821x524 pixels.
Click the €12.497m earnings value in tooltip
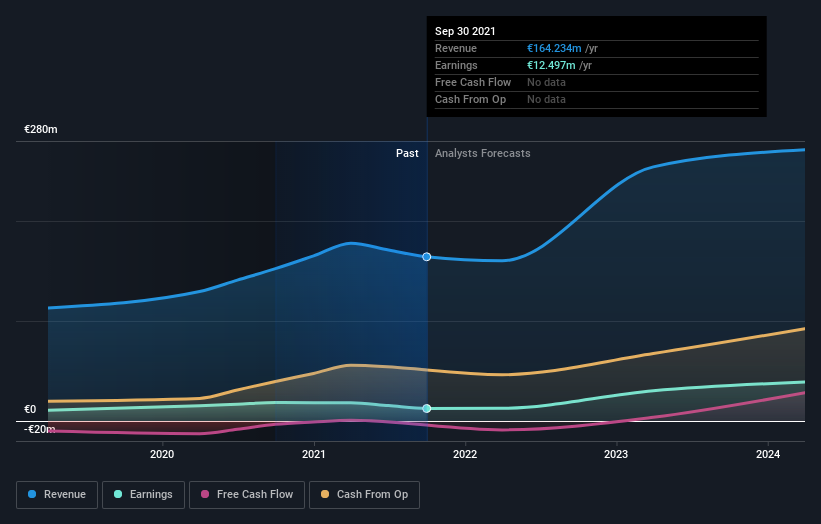click(x=551, y=65)
